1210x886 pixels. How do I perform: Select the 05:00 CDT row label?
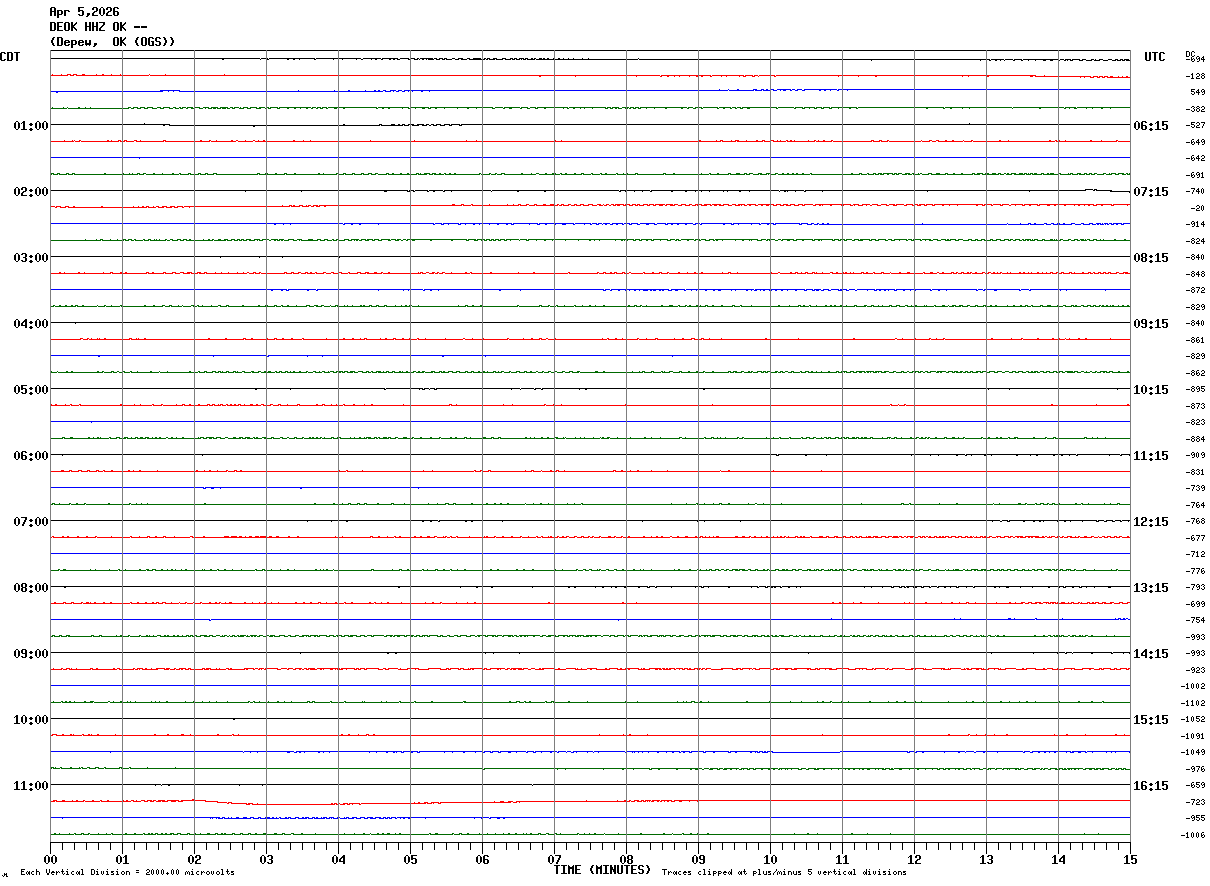pos(31,390)
